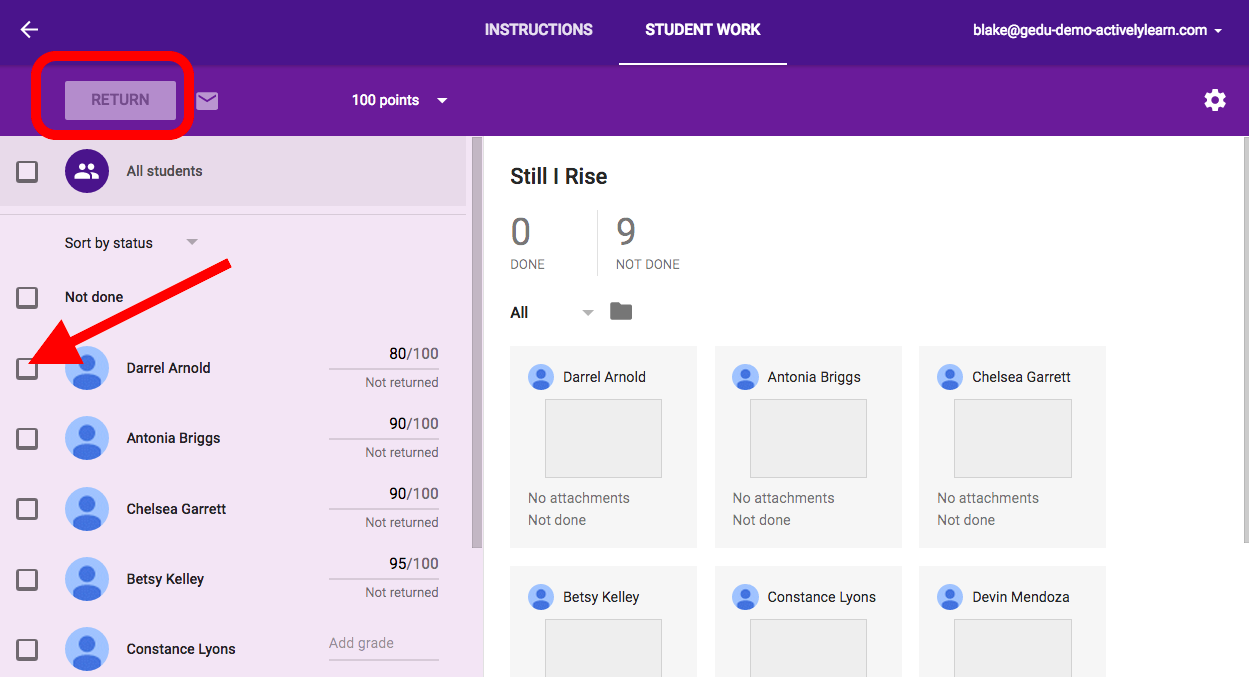Click the student list scrollbar
This screenshot has width=1249, height=677.
click(477, 342)
